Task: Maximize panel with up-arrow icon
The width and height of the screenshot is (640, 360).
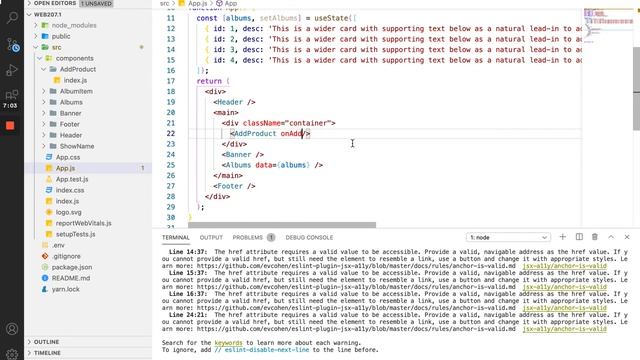Action: click(x=611, y=237)
